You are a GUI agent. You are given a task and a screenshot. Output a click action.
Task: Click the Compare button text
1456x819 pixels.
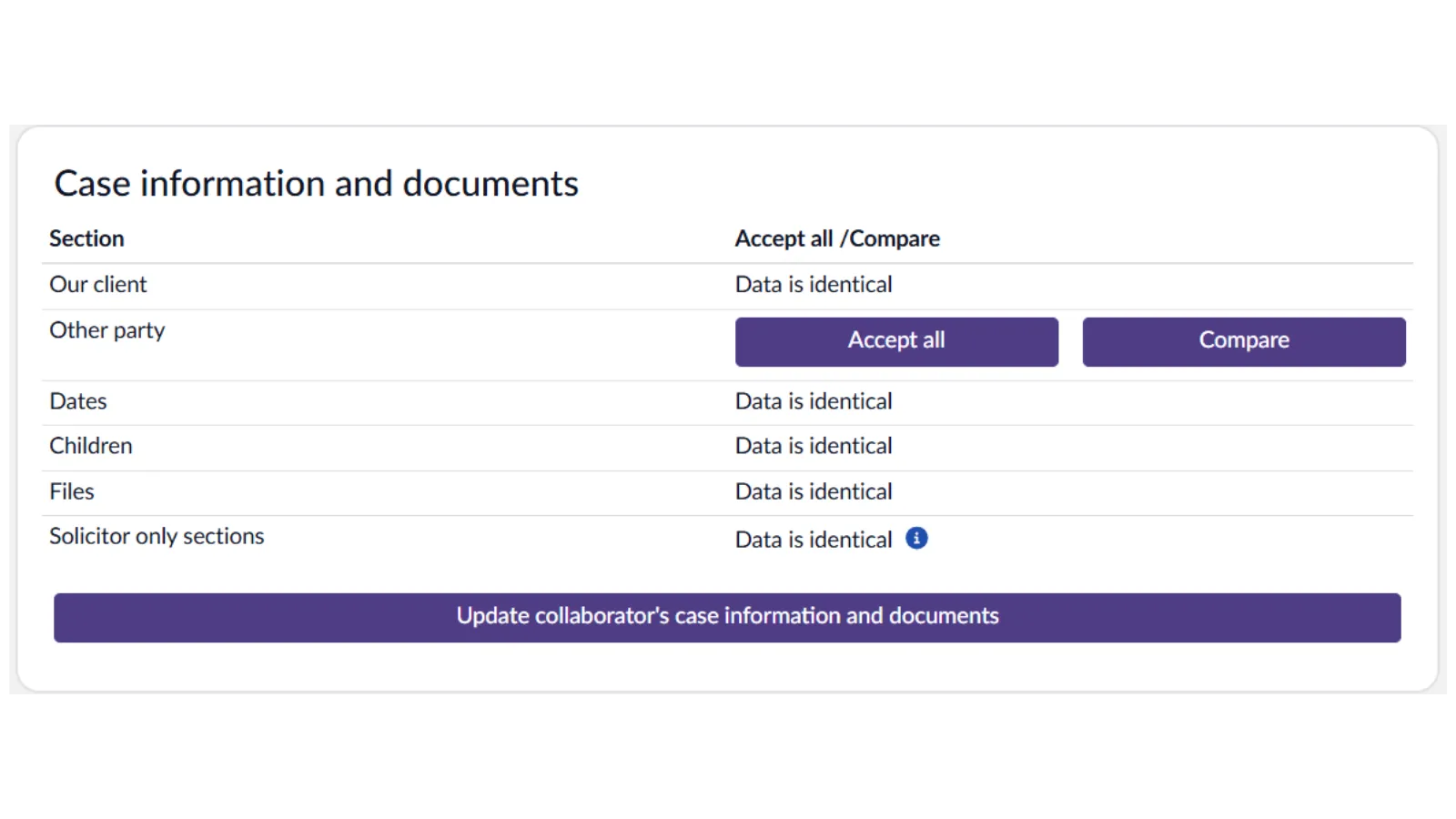pyautogui.click(x=1244, y=340)
